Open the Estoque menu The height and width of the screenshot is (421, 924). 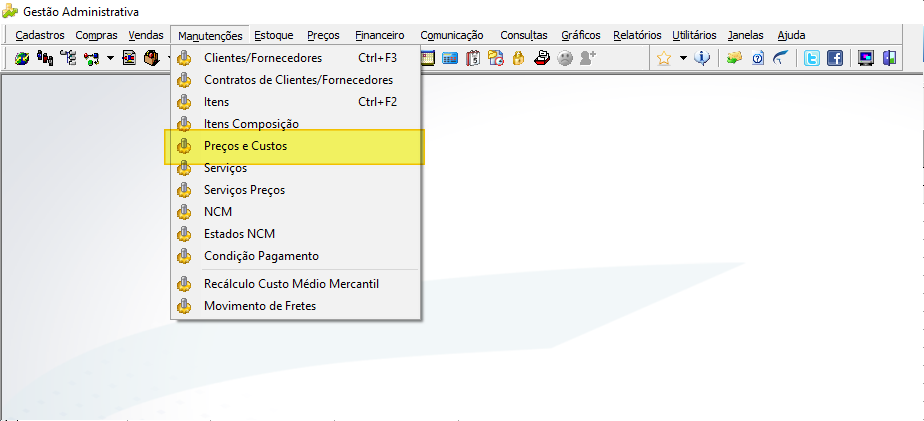[274, 35]
